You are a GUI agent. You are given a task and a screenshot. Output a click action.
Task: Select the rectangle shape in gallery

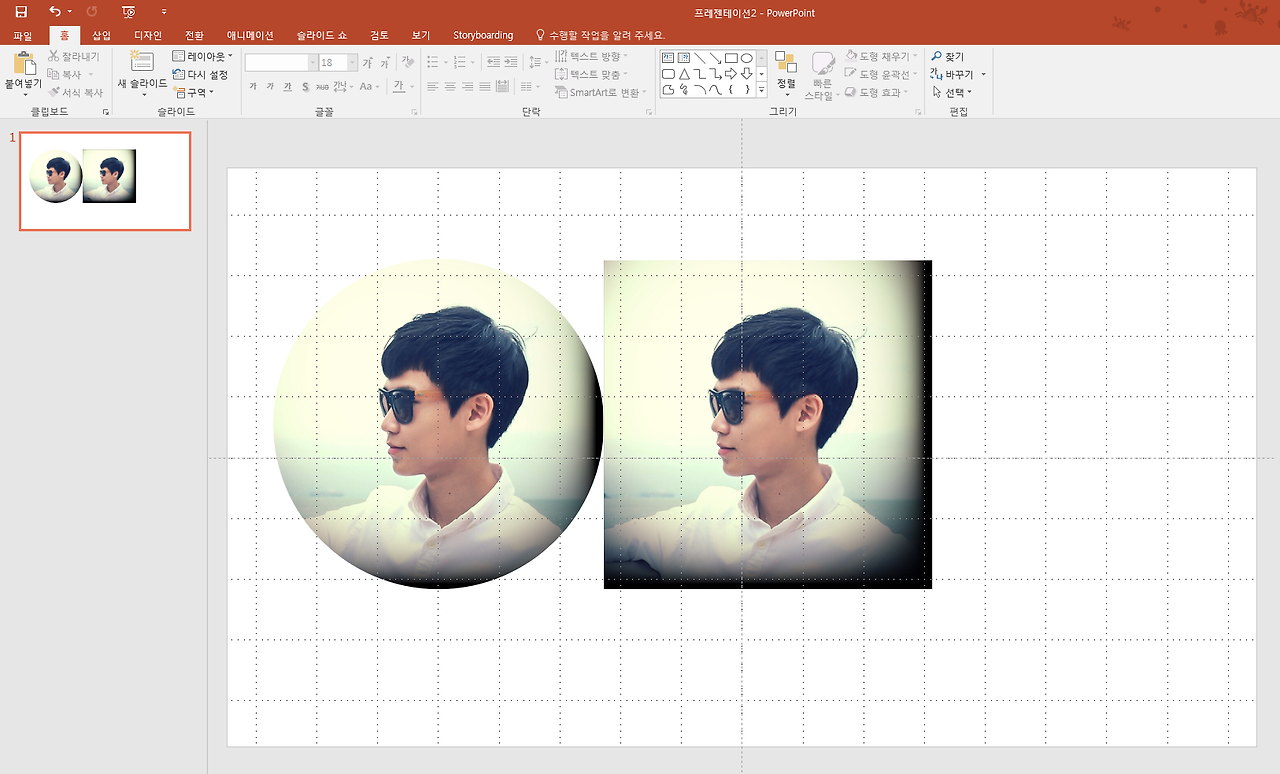click(x=731, y=58)
